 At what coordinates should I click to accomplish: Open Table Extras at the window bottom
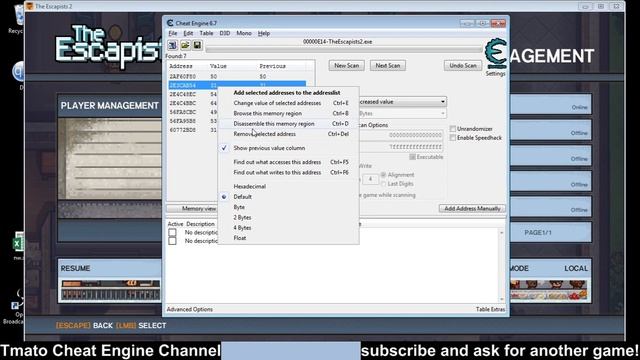click(x=490, y=309)
